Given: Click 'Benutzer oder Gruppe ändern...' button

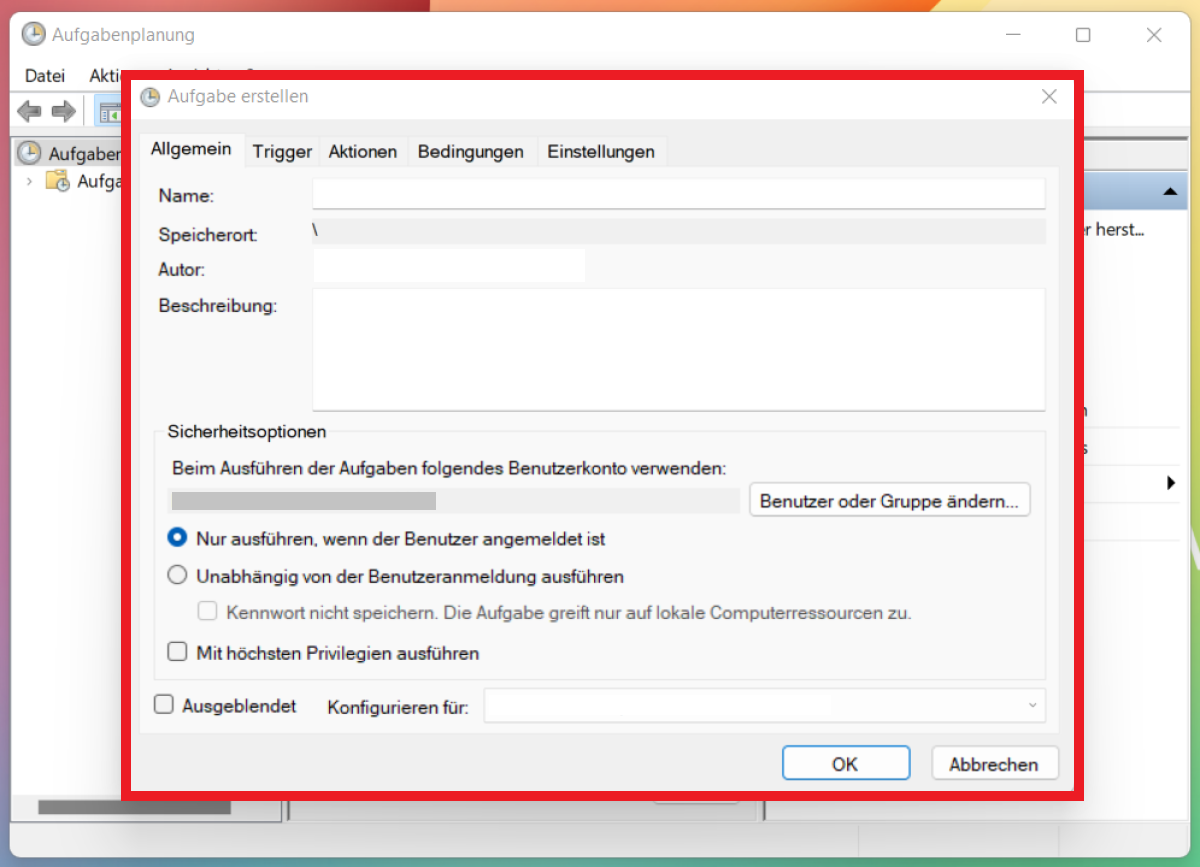Looking at the screenshot, I should tap(890, 500).
